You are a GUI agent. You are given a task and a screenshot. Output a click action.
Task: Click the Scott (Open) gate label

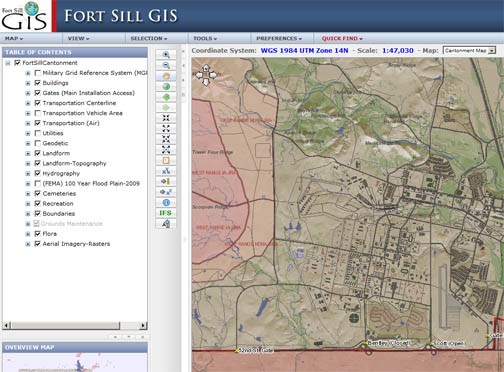449,343
